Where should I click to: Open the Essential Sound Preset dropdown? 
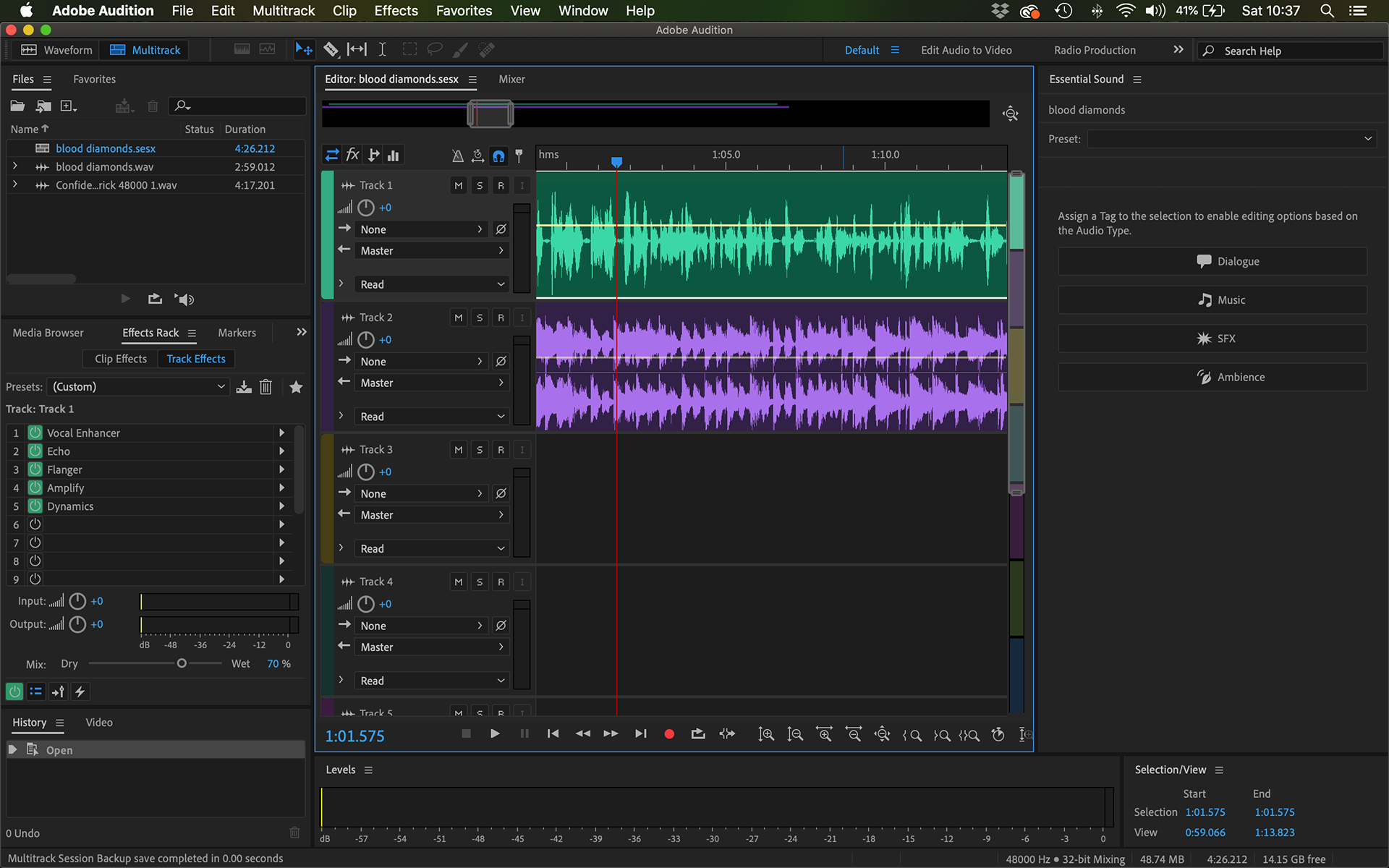click(1231, 139)
